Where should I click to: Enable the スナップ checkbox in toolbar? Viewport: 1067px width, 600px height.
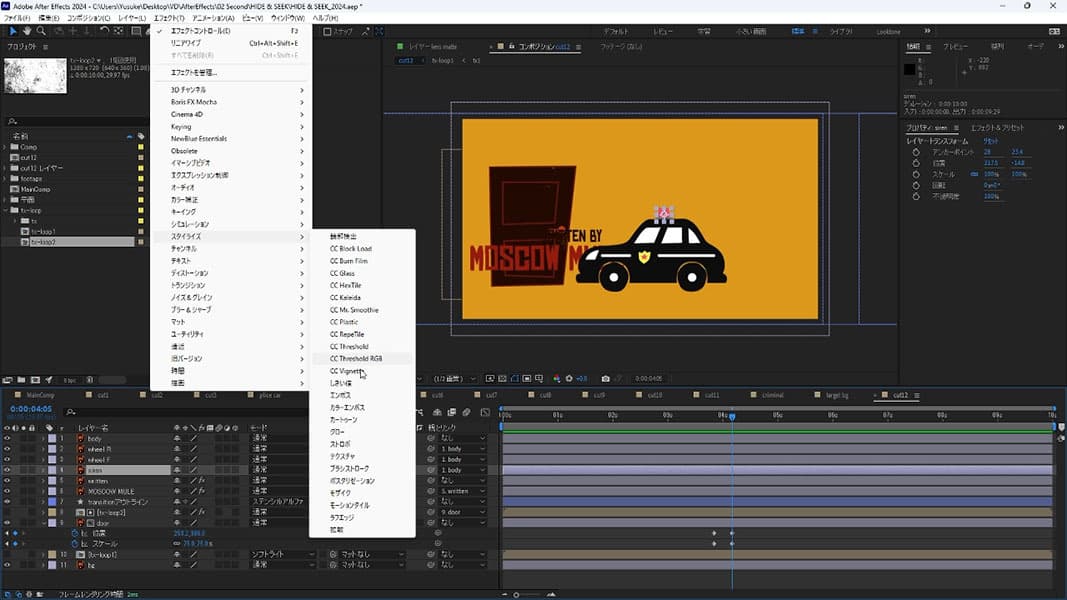(327, 31)
